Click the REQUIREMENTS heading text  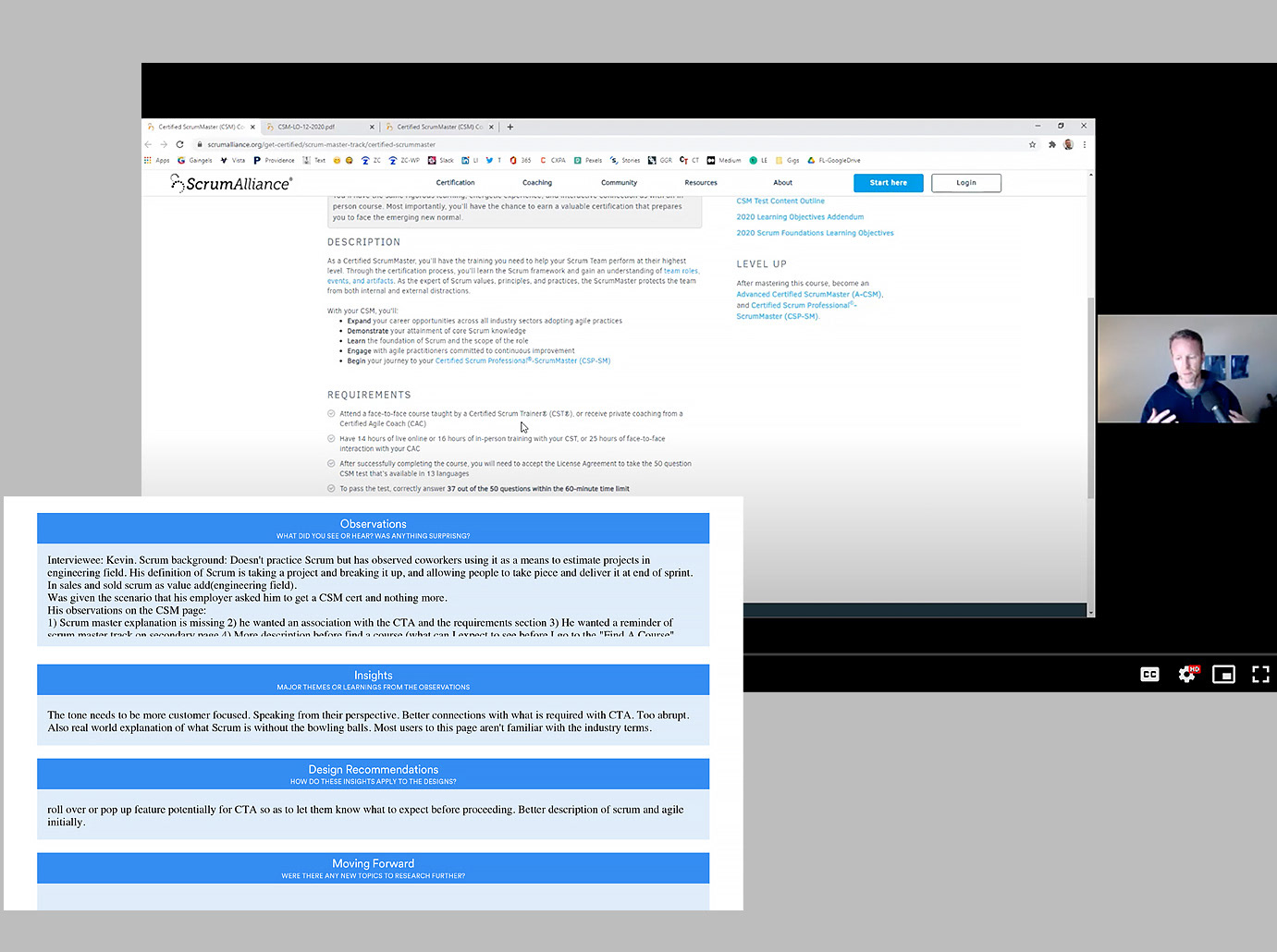[369, 395]
